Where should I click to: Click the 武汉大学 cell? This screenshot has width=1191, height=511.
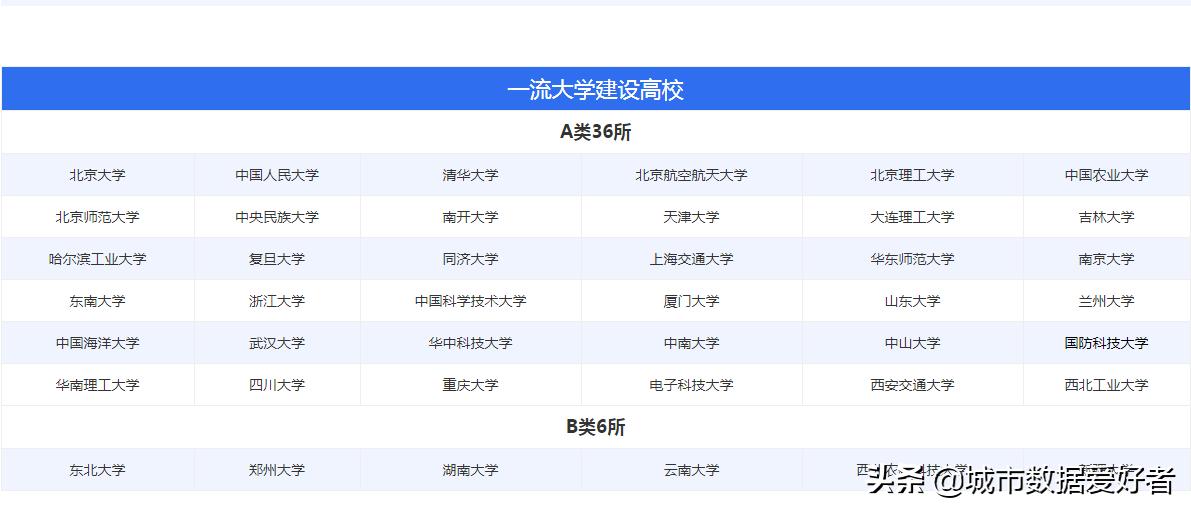click(x=277, y=343)
